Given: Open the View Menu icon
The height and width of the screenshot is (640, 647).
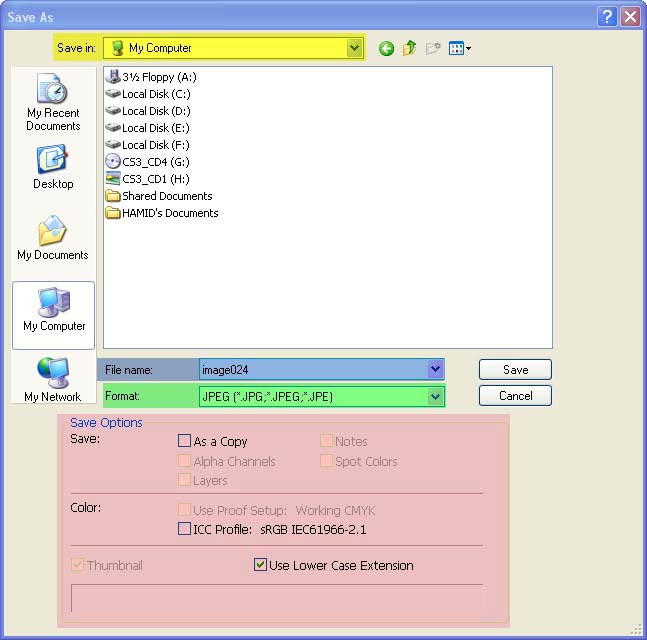Looking at the screenshot, I should tap(456, 48).
